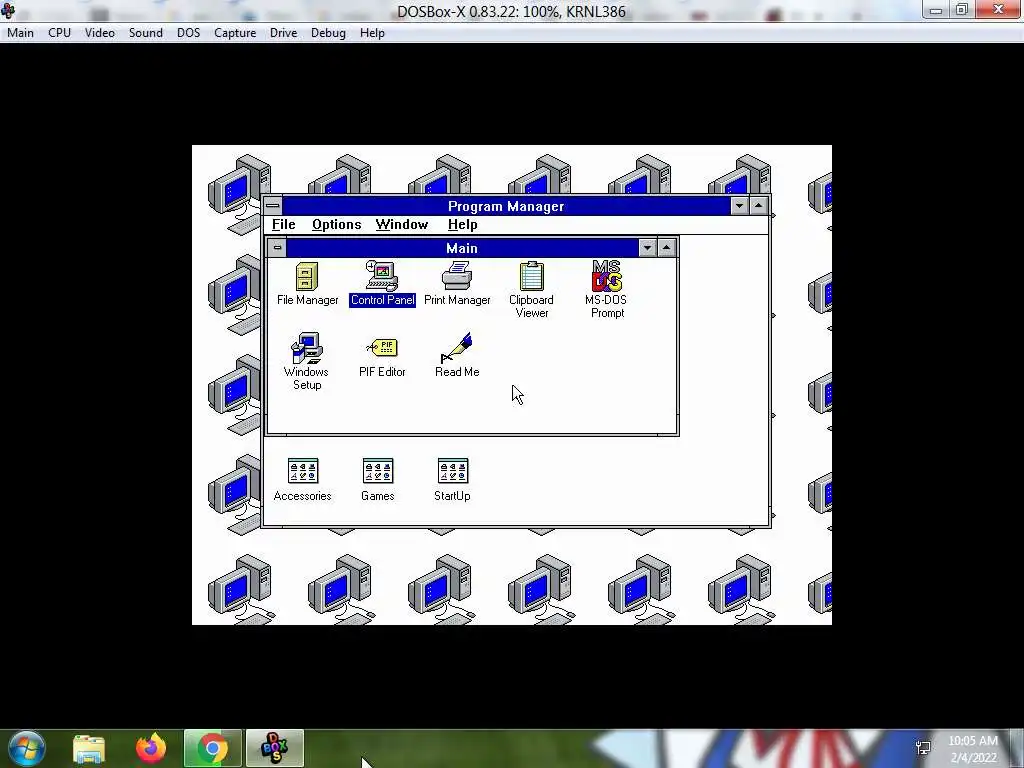Viewport: 1024px width, 768px height.
Task: Open the Games program group
Action: [377, 479]
